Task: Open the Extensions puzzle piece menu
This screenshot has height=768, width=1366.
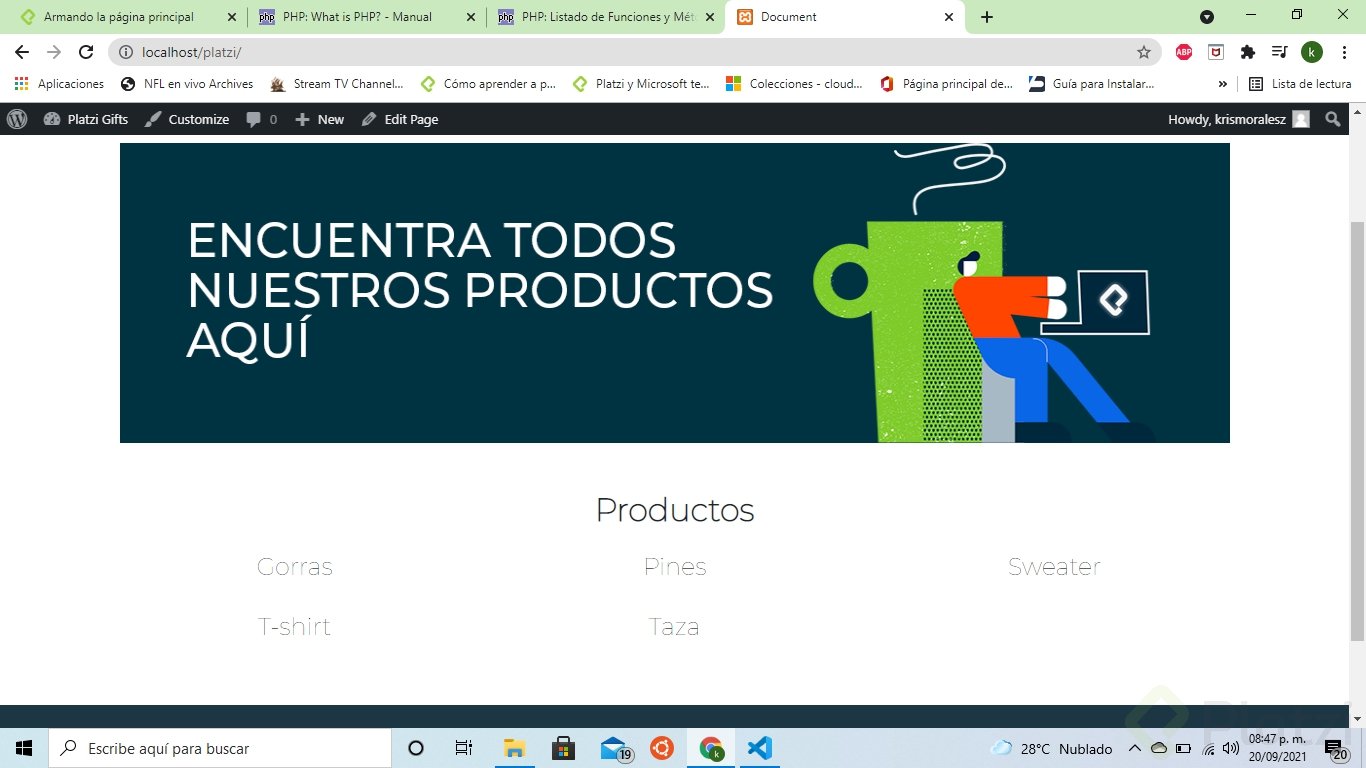Action: pos(1248,52)
